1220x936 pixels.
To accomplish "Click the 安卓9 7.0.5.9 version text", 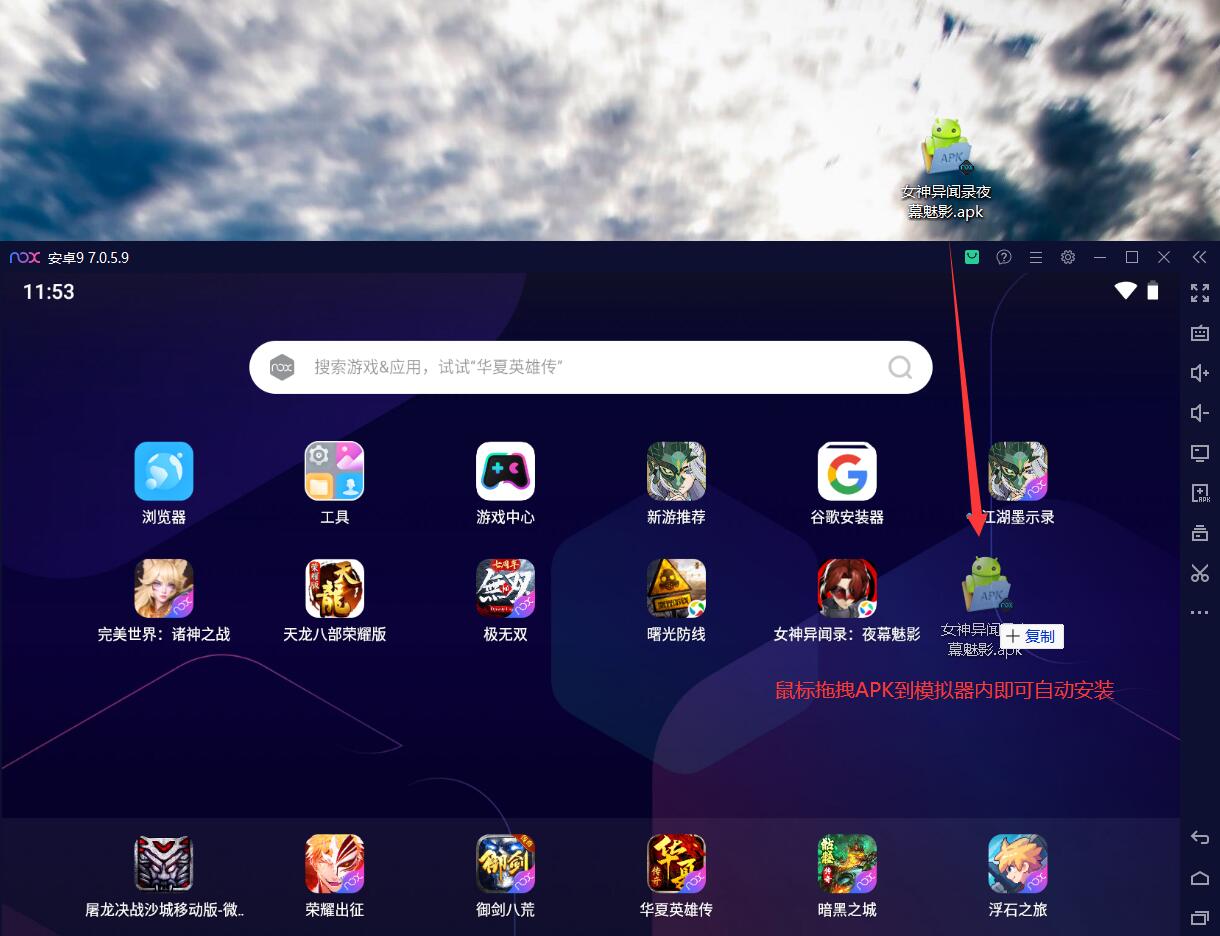I will [x=88, y=257].
